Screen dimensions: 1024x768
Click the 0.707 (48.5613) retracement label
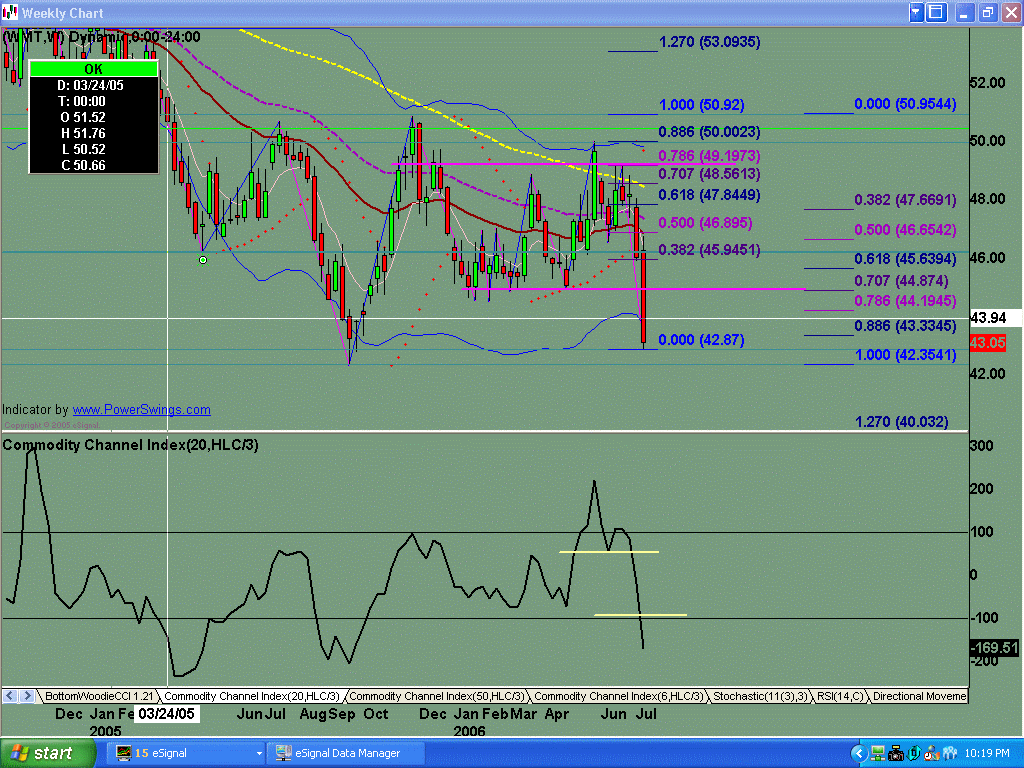point(709,174)
